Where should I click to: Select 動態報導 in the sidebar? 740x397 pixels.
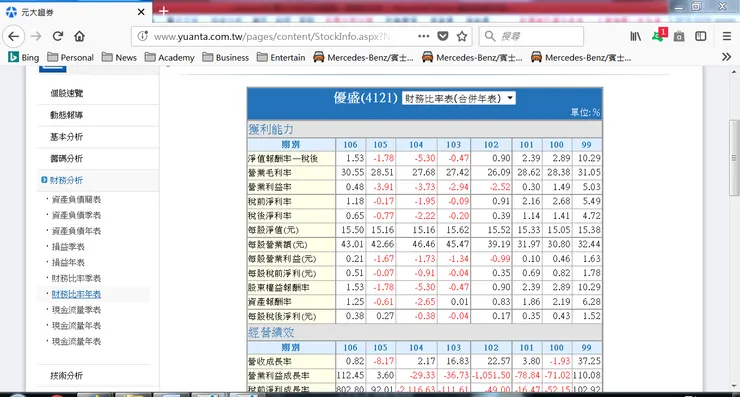pos(67,115)
